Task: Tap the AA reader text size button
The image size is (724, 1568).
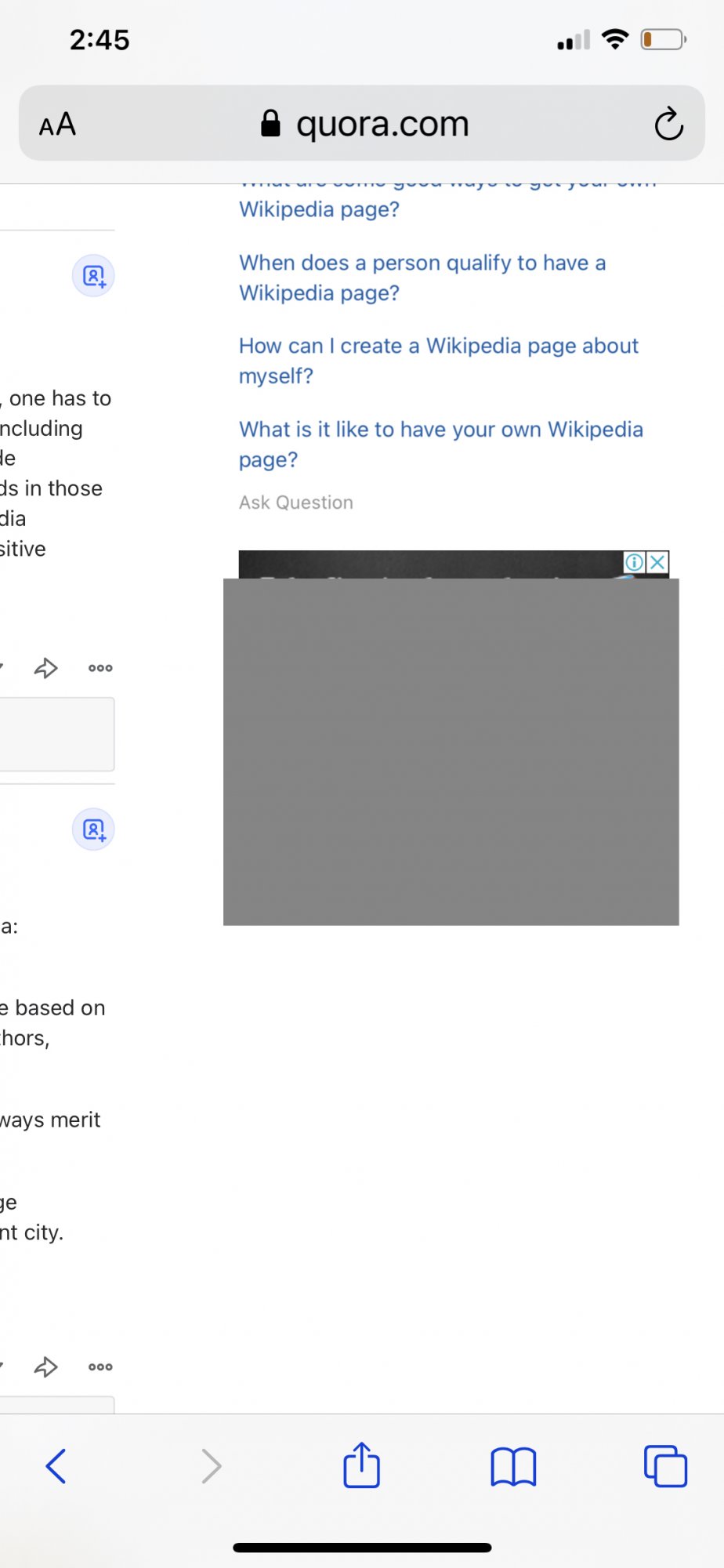Action: [x=57, y=124]
